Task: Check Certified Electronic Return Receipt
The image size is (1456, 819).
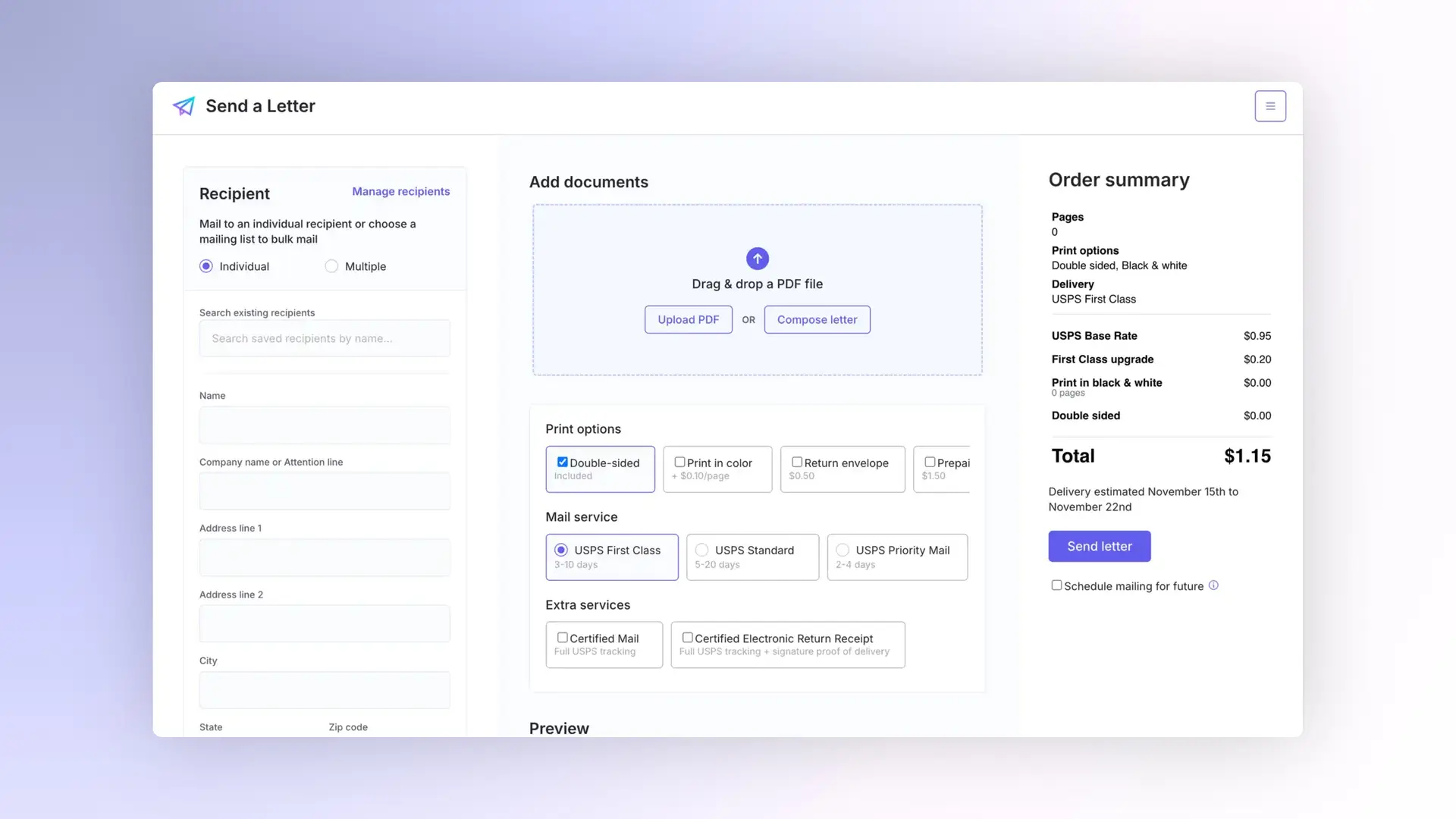Action: tap(688, 637)
